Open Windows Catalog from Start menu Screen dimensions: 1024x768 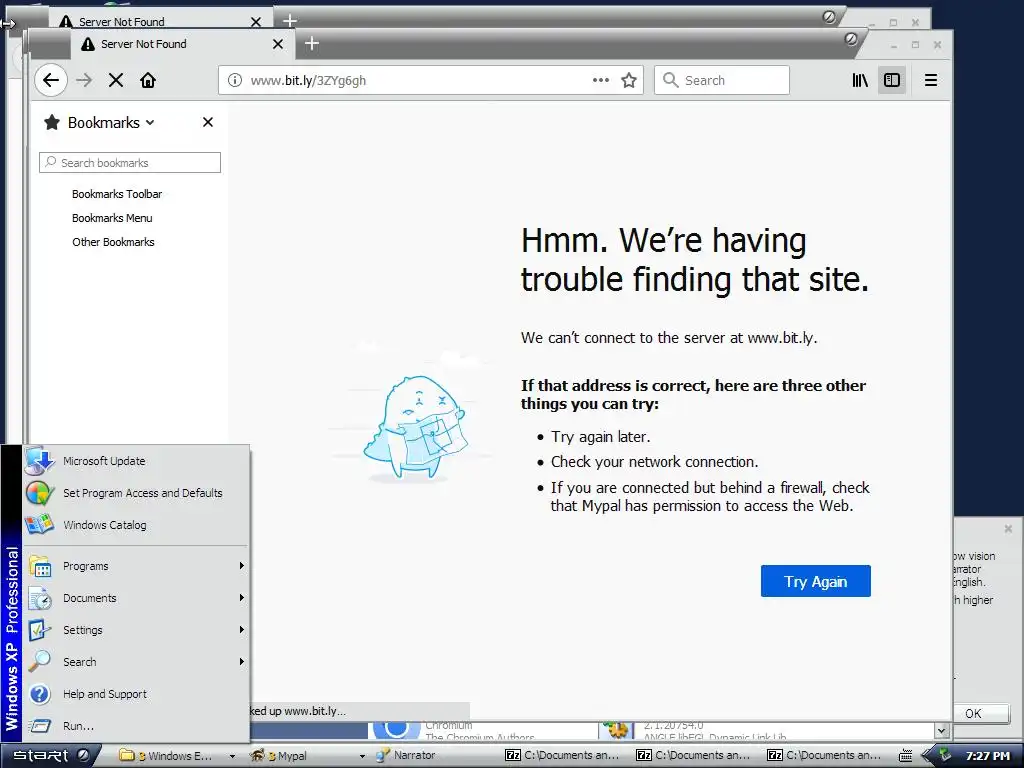[x=136, y=525]
